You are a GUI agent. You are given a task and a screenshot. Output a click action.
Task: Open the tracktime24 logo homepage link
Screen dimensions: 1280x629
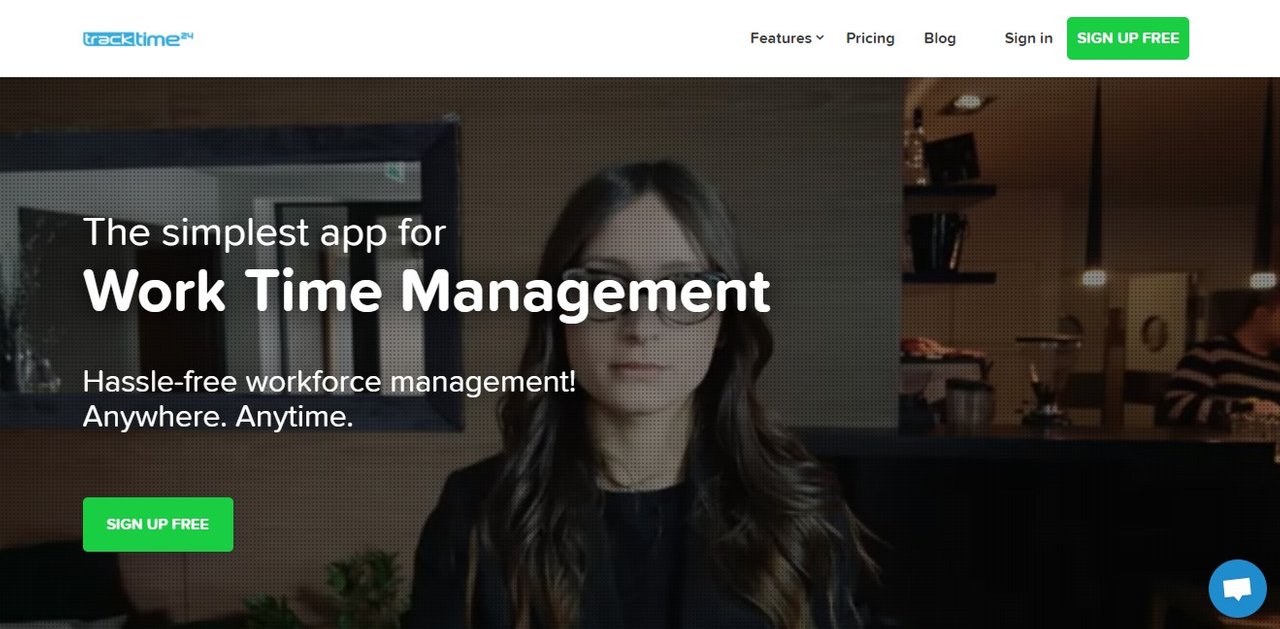point(138,38)
